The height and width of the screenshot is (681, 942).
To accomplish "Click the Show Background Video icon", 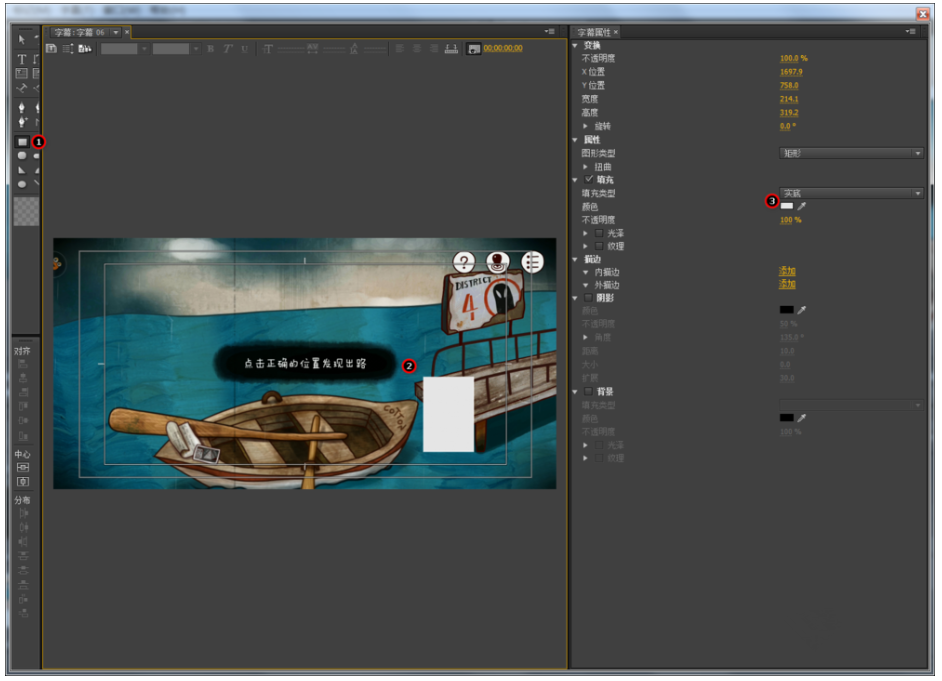I will coord(473,48).
